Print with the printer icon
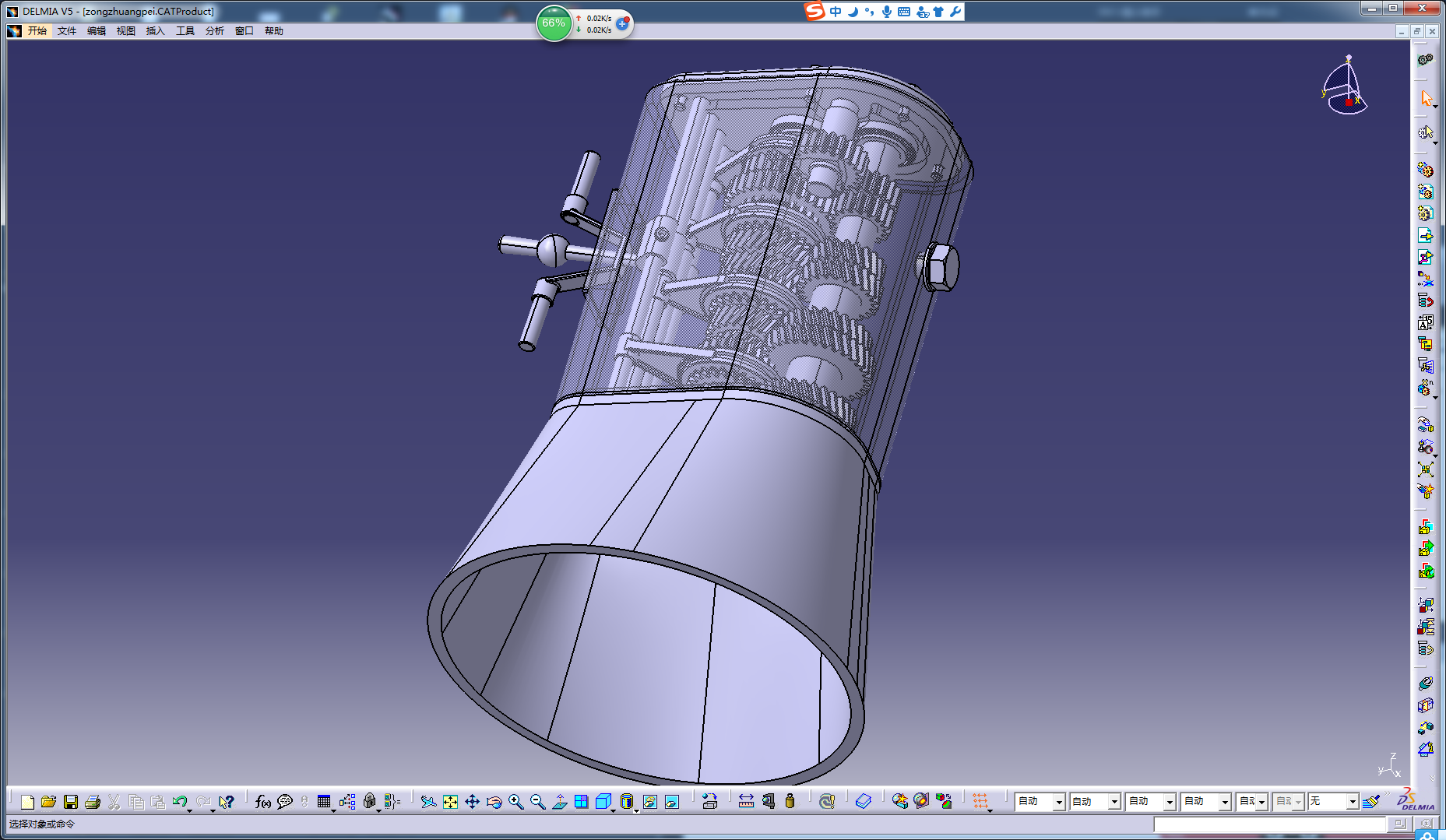 click(x=92, y=801)
